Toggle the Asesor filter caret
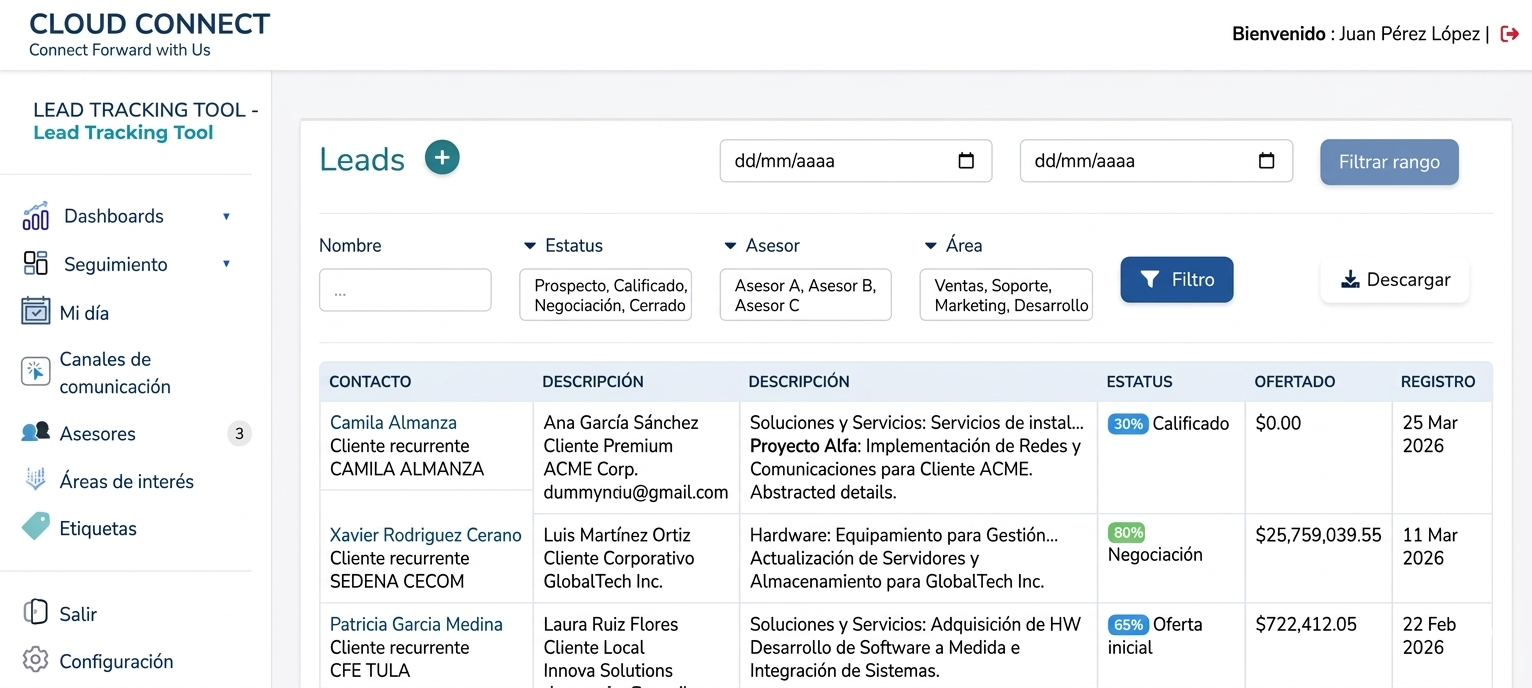Viewport: 1532px width, 688px height. click(730, 246)
